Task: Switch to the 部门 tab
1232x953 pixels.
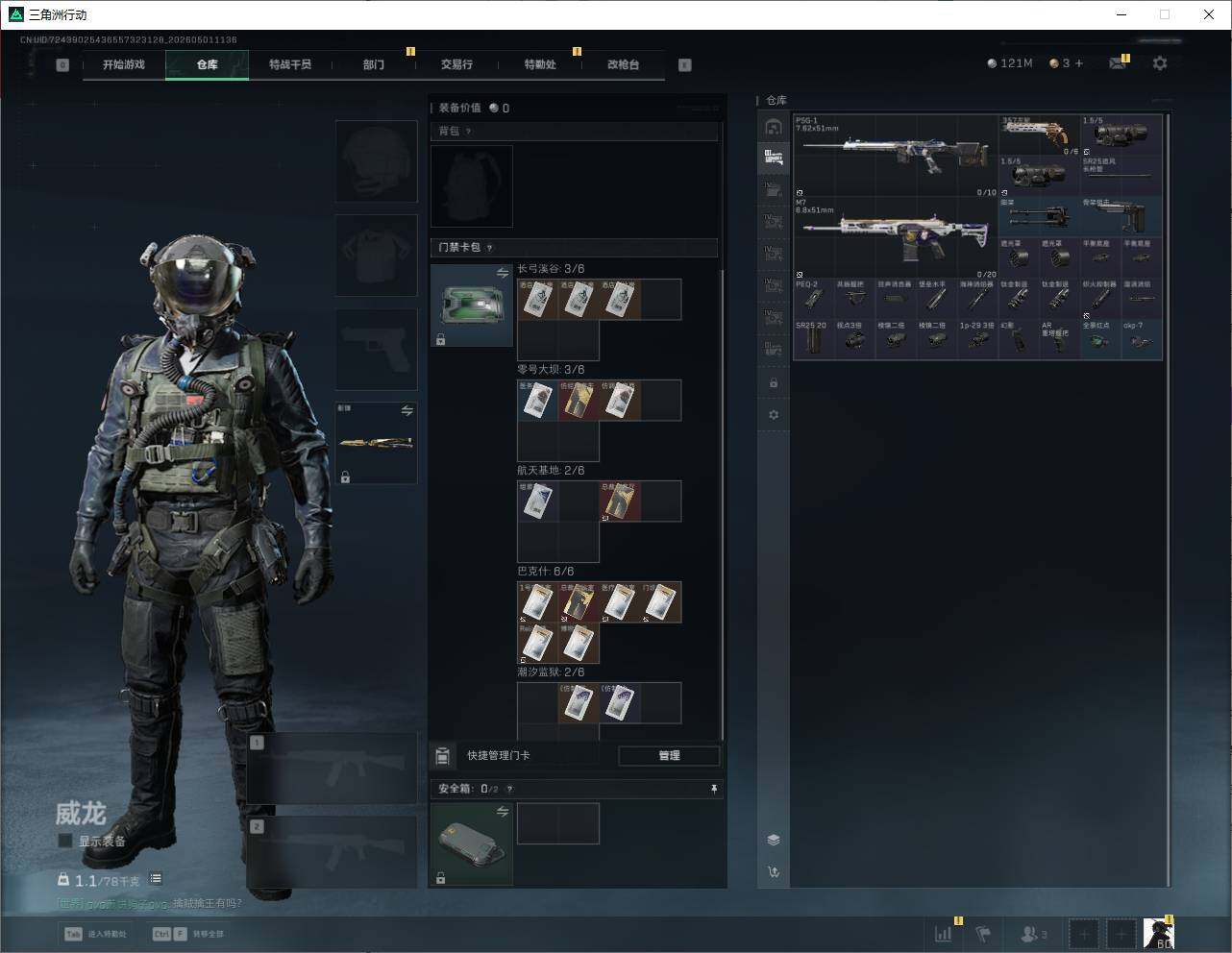Action: (x=374, y=64)
